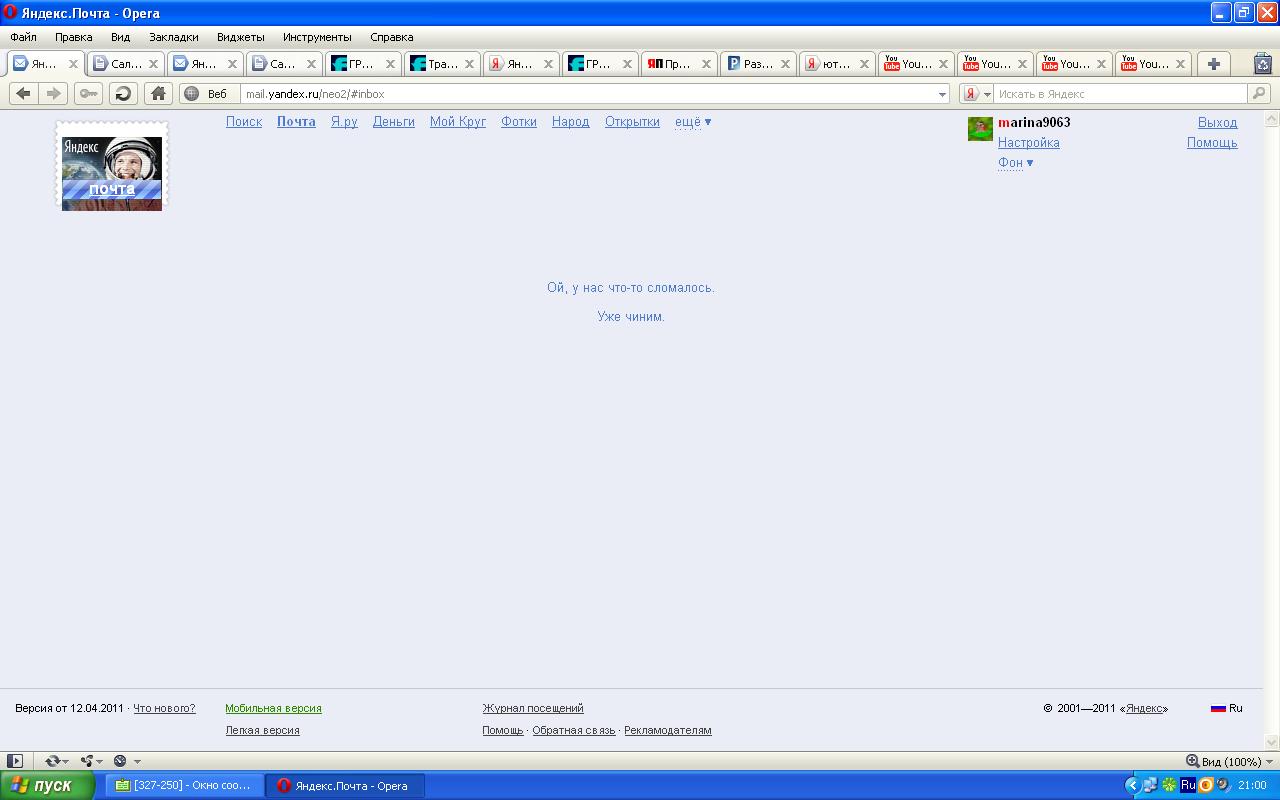
Task: Run search with the magnifier icon
Action: (x=1259, y=94)
